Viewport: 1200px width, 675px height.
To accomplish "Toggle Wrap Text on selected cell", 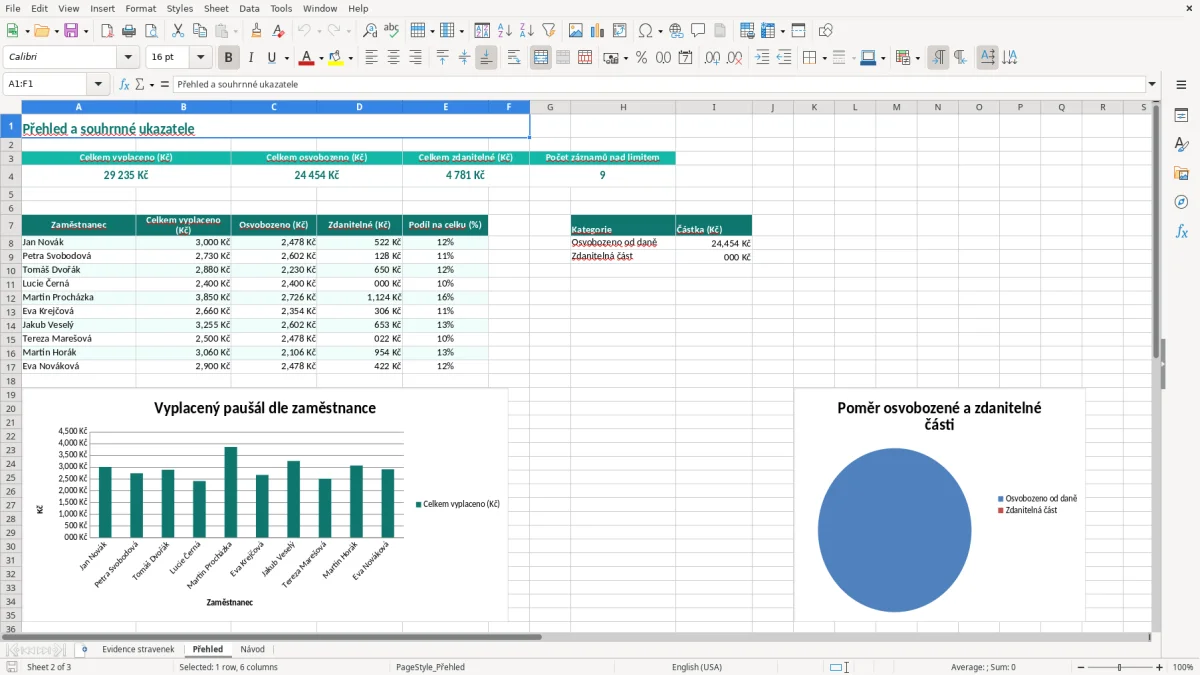I will (x=513, y=58).
